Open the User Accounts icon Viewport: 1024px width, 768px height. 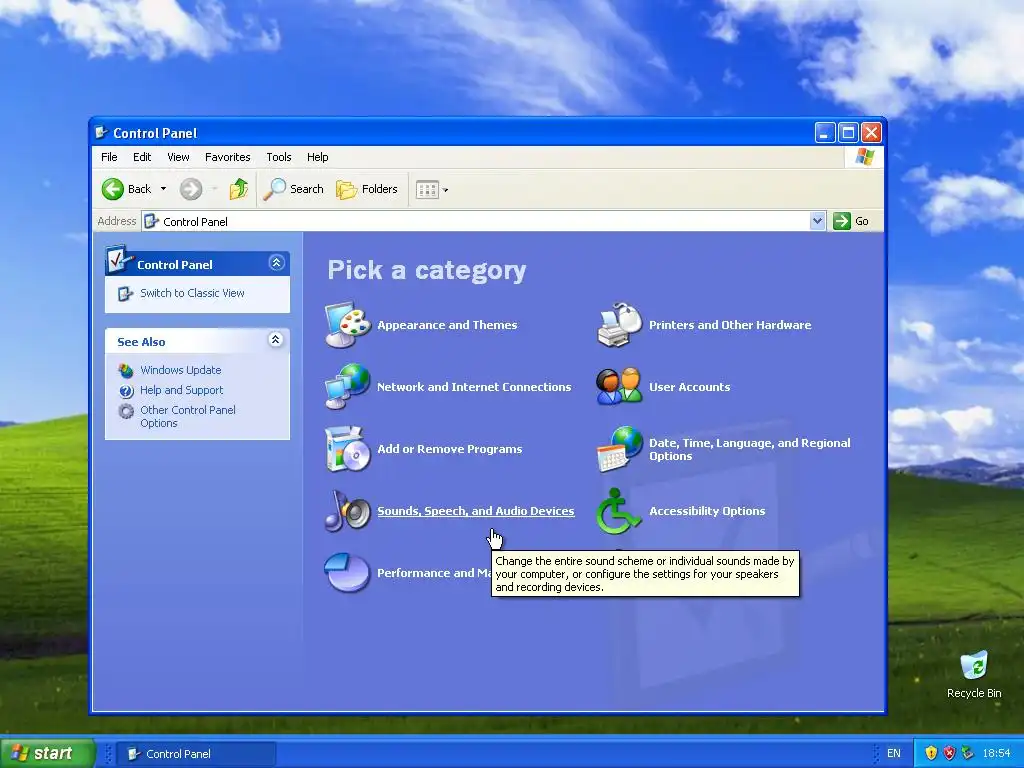point(620,387)
